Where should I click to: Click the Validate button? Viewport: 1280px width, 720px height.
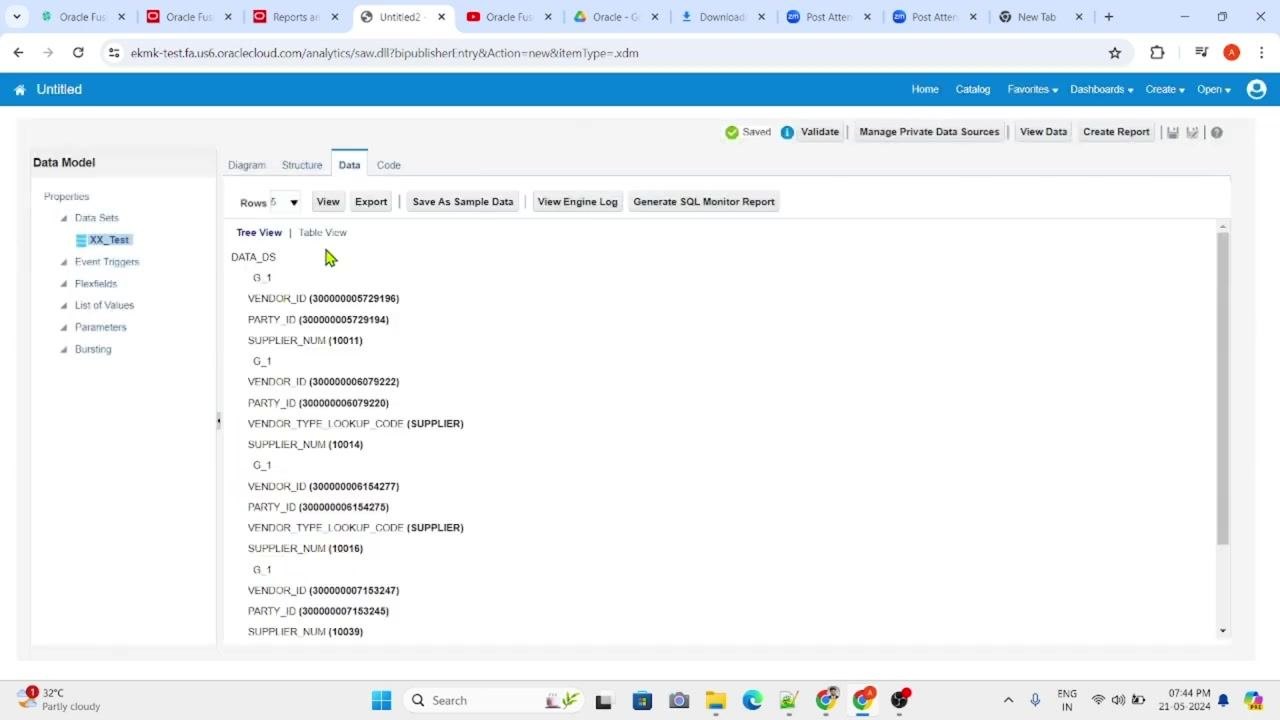[820, 132]
